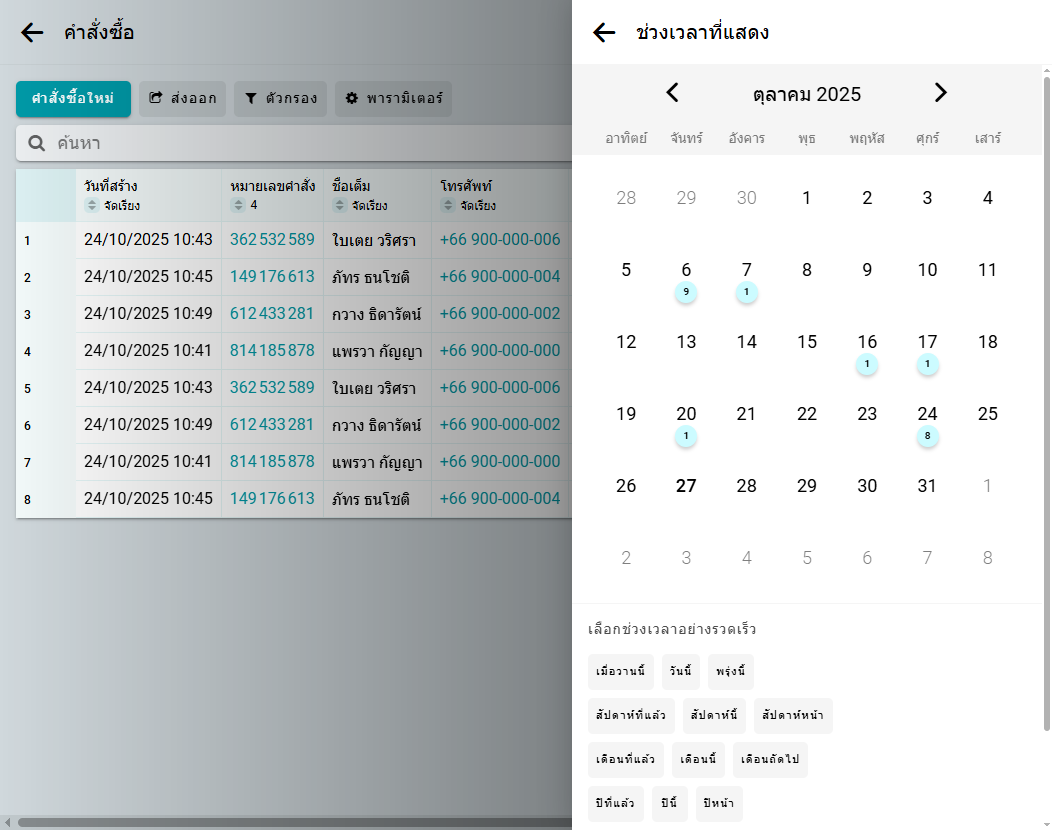Click back arrow in the date range panel

tap(604, 33)
